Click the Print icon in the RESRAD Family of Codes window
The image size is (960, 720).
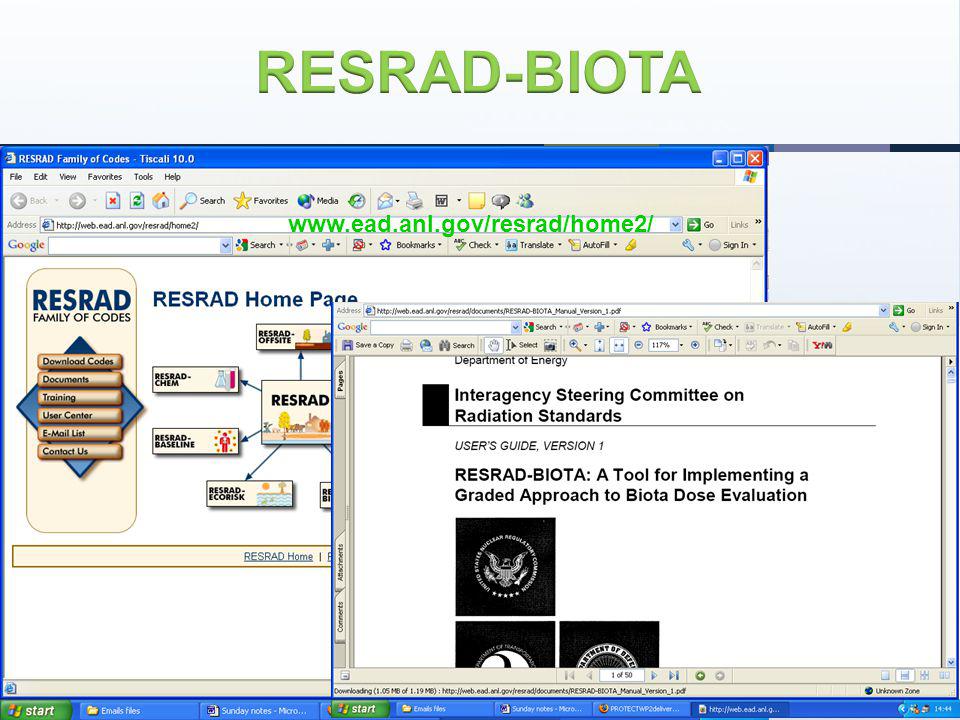414,200
